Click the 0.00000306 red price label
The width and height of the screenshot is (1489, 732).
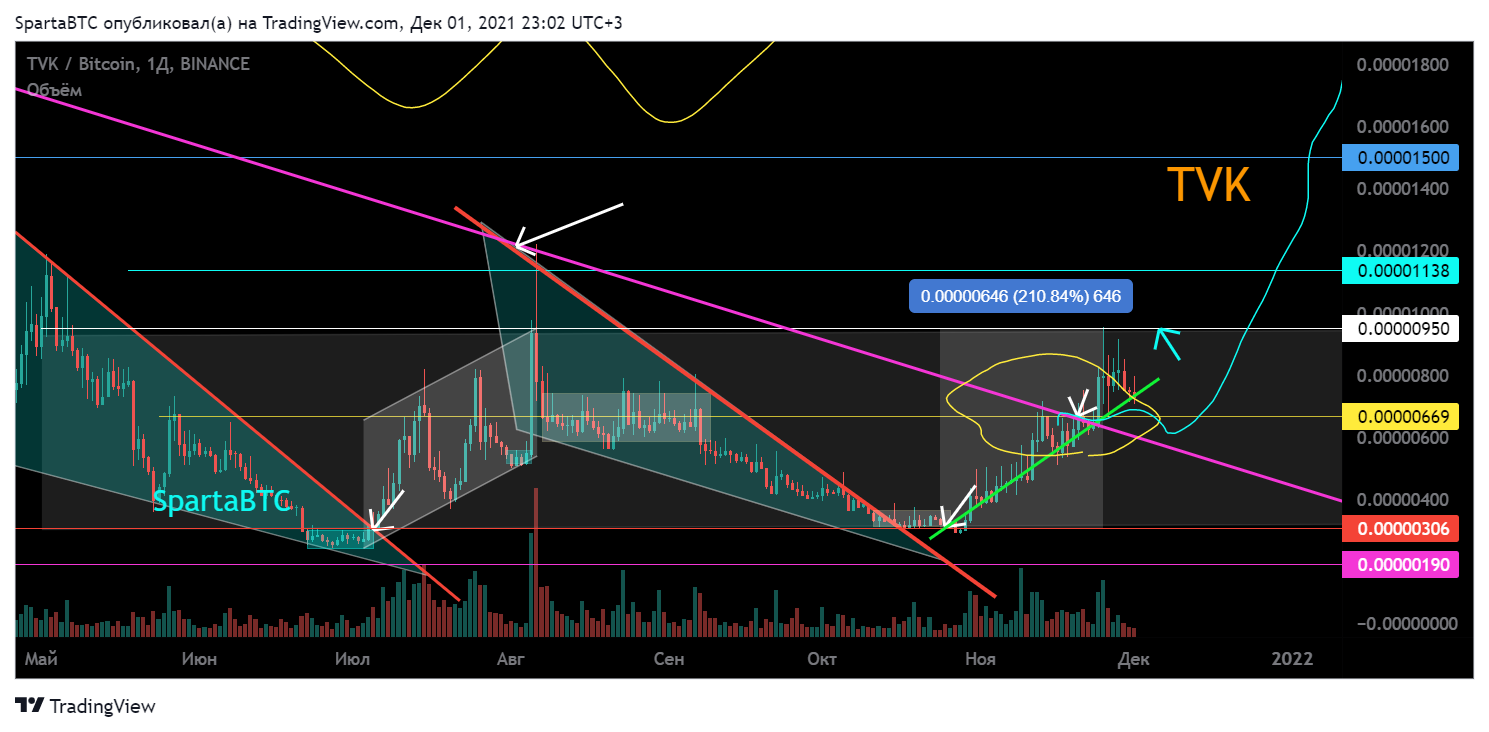[1401, 528]
